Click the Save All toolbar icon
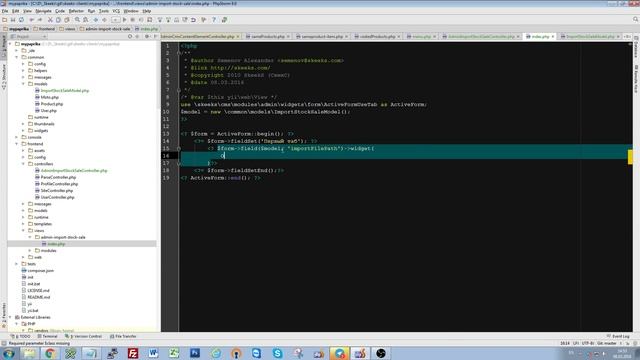The image size is (640, 360). click(13, 20)
